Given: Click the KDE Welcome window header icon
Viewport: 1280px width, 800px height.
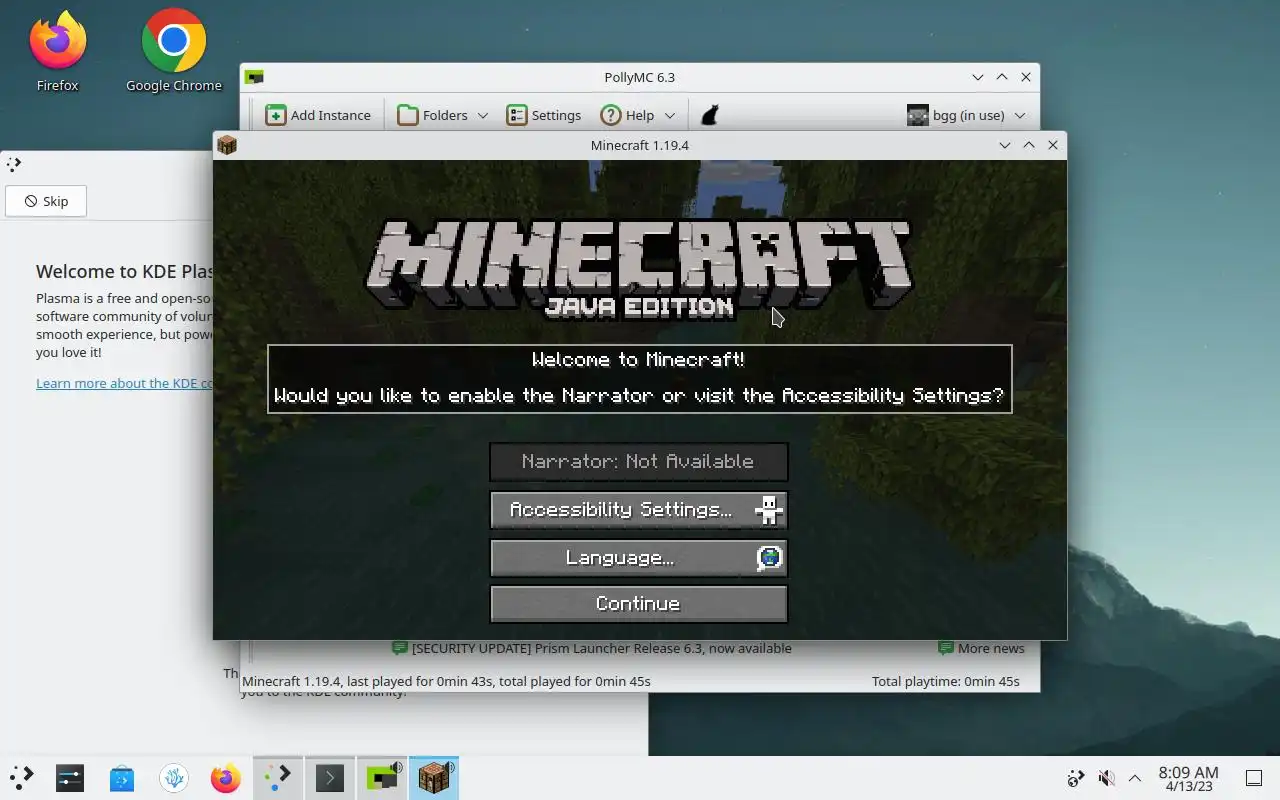Looking at the screenshot, I should click(14, 165).
